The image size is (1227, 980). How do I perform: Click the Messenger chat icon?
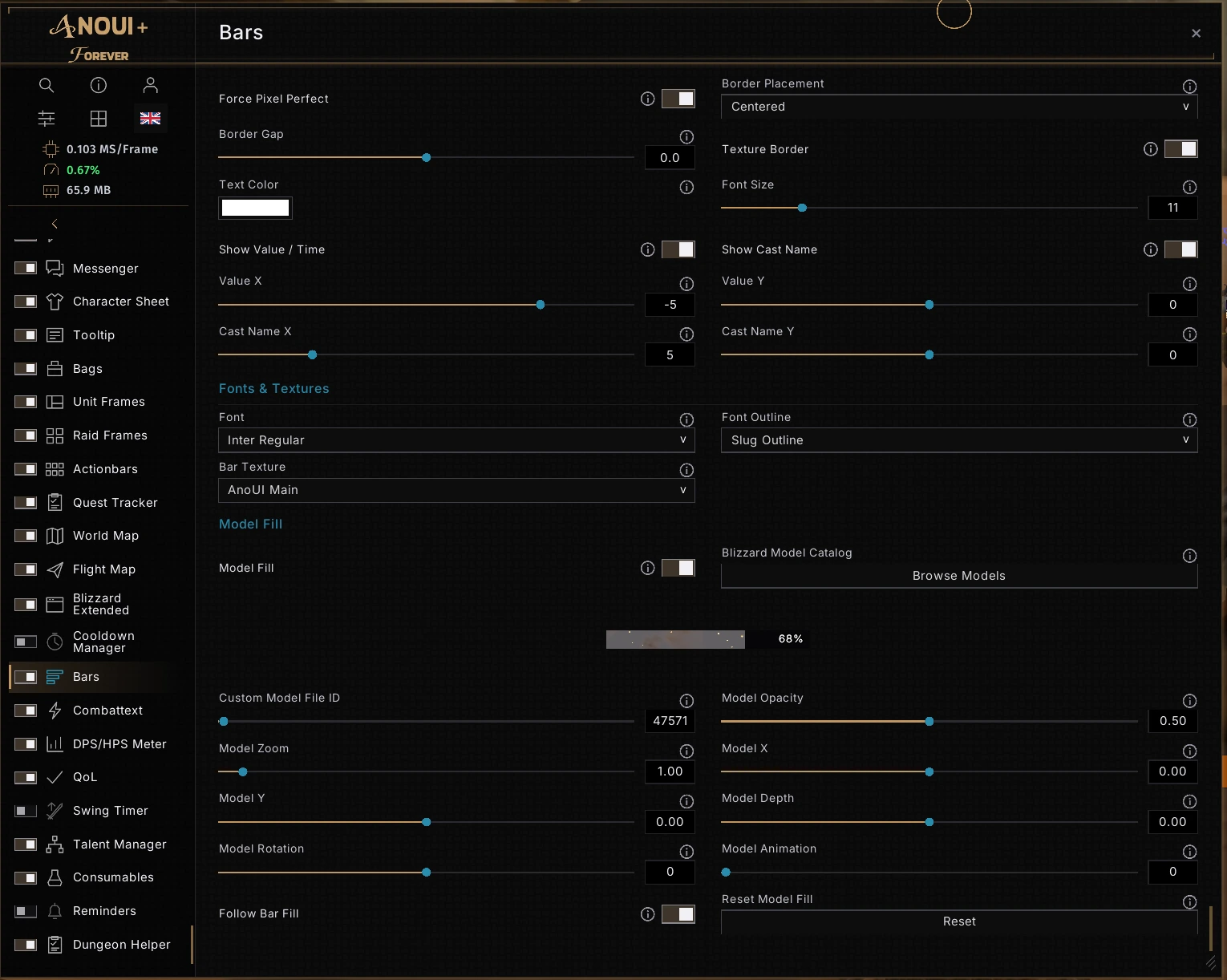(x=55, y=268)
